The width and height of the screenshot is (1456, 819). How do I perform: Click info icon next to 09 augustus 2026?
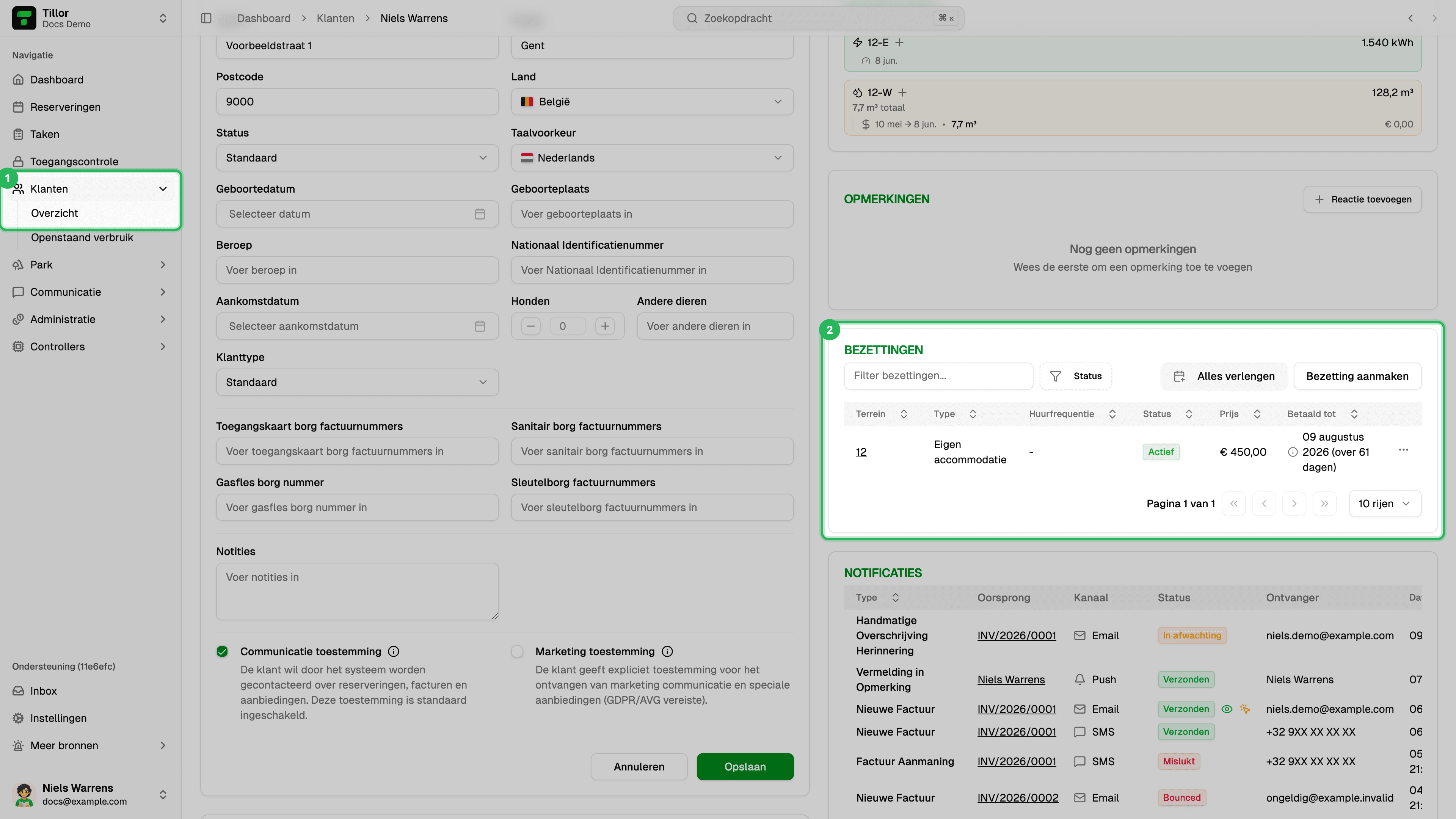click(1293, 452)
